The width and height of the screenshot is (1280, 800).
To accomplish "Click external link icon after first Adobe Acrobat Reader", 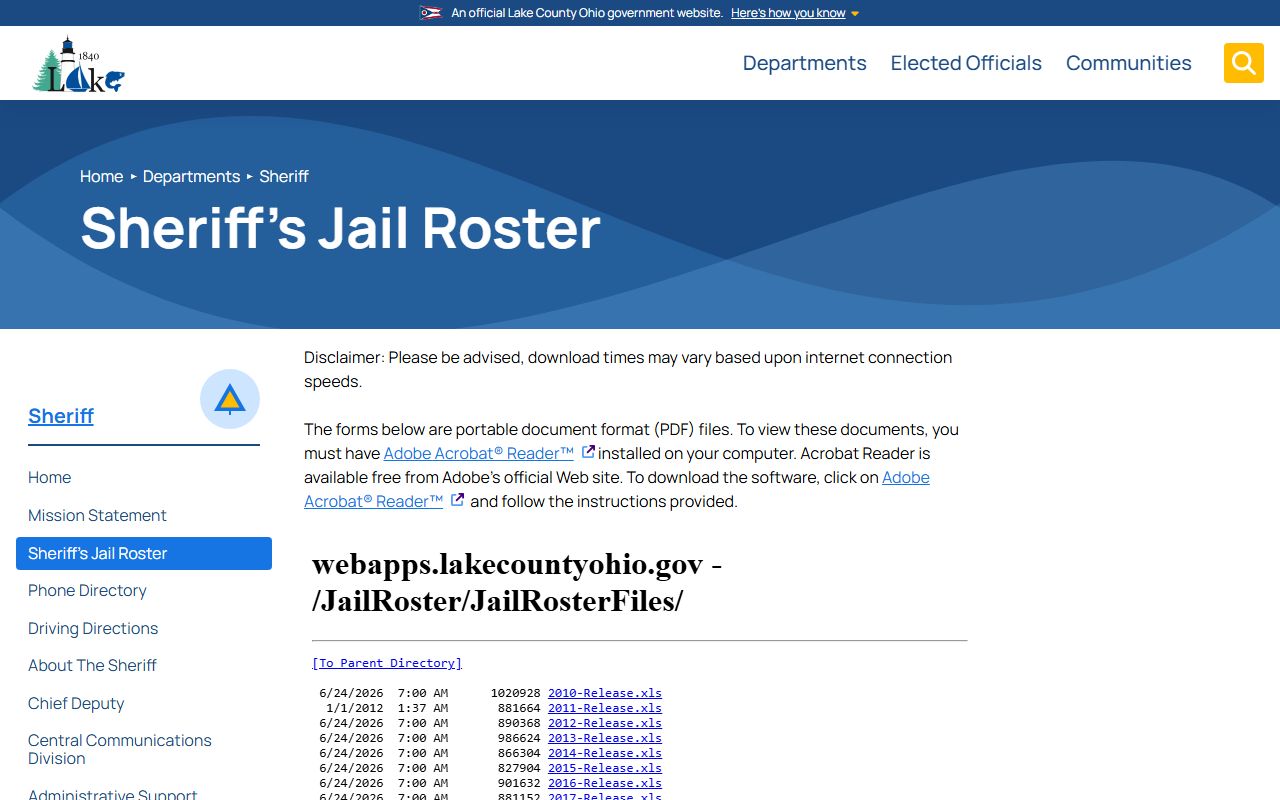I will (x=588, y=452).
